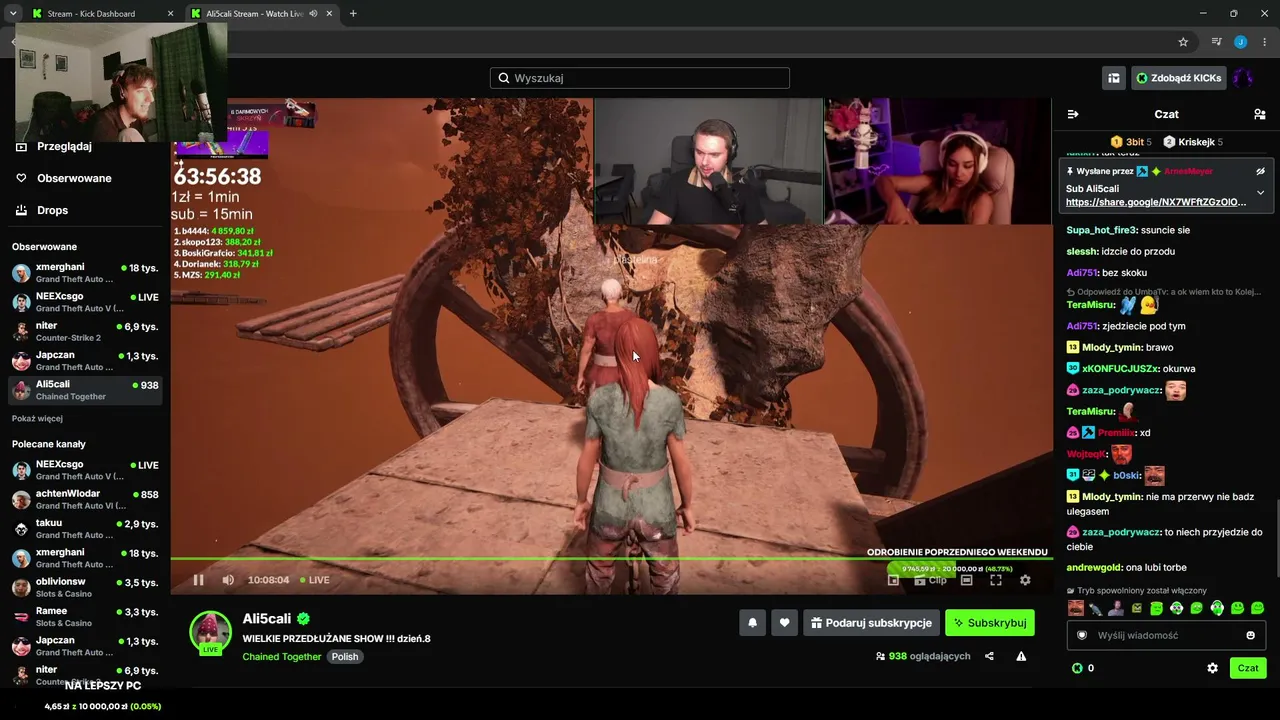The width and height of the screenshot is (1280, 720).
Task: Open video player settings gear
Action: [1025, 580]
